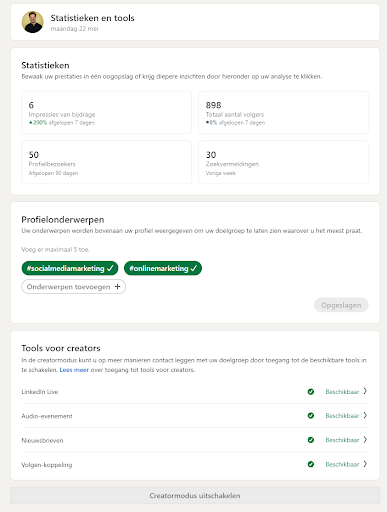Open the profile photo avatar
This screenshot has height=512, width=387.
pos(33,22)
